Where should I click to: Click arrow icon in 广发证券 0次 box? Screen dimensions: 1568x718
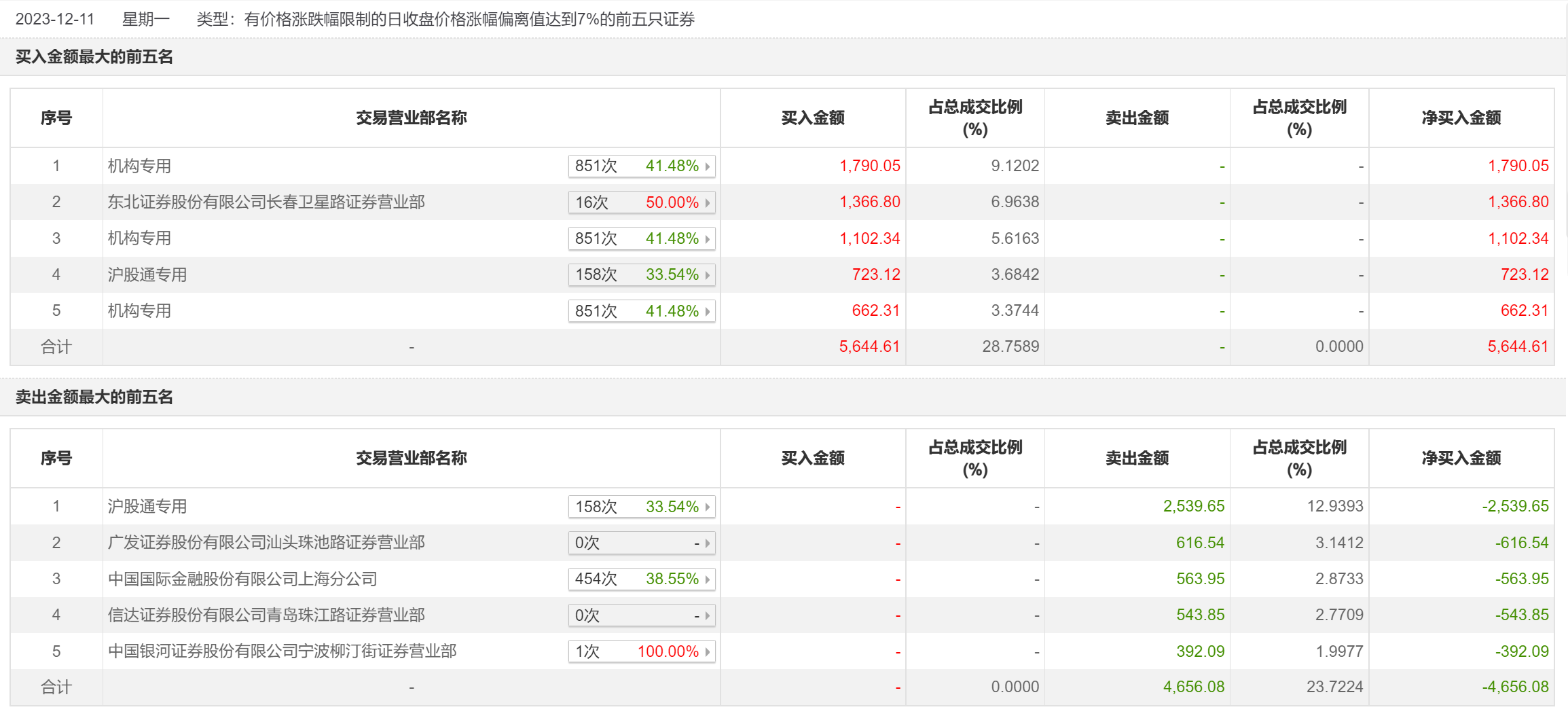pos(708,543)
